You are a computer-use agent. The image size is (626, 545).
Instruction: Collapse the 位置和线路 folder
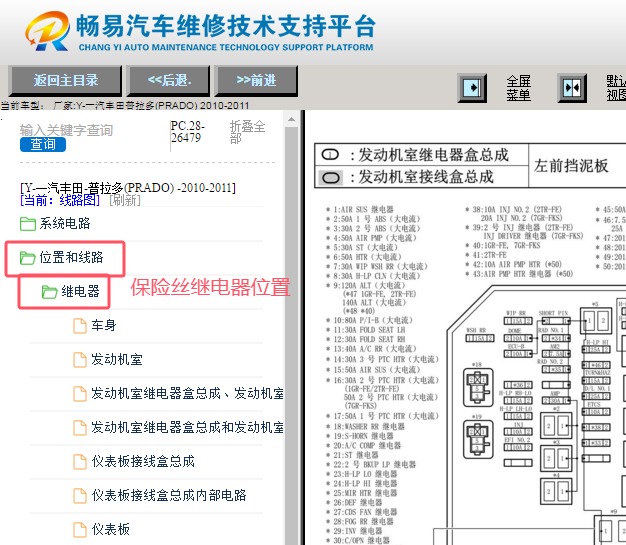(x=71, y=257)
